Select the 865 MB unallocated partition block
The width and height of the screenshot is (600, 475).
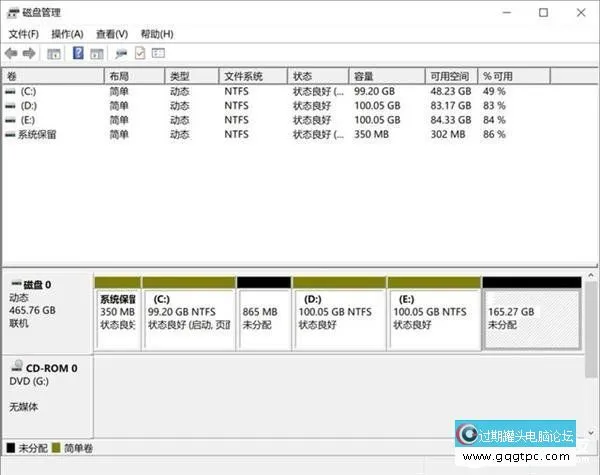click(x=264, y=317)
